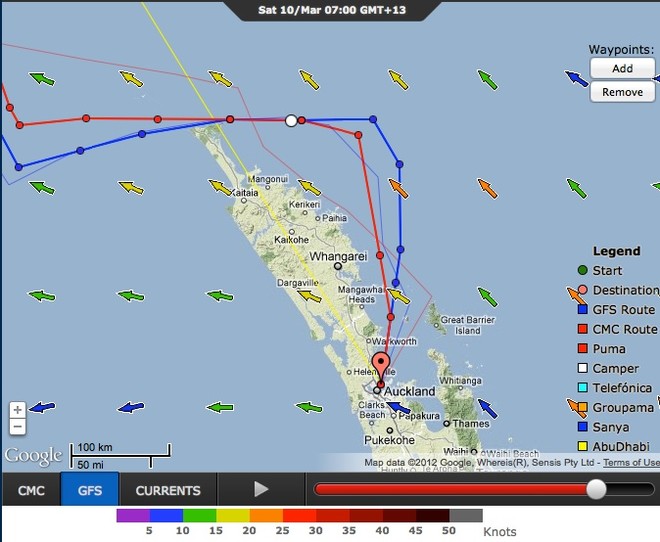Click the Kaikohe town marker
Screen dimensions: 660x542
(292, 232)
